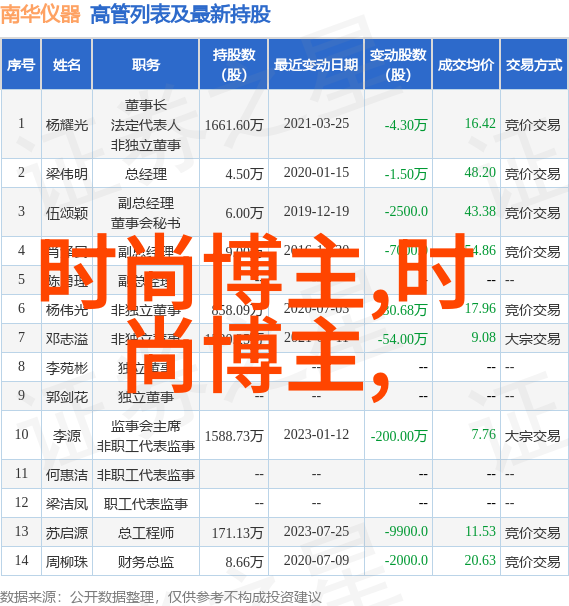Click the date 2023-01-12
The width and height of the screenshot is (569, 606).
click(x=316, y=434)
